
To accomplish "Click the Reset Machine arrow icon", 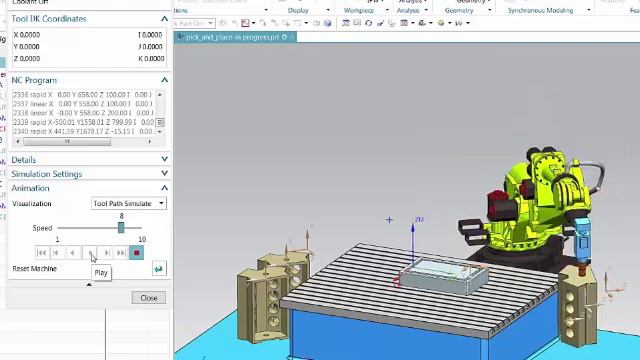I will [159, 269].
